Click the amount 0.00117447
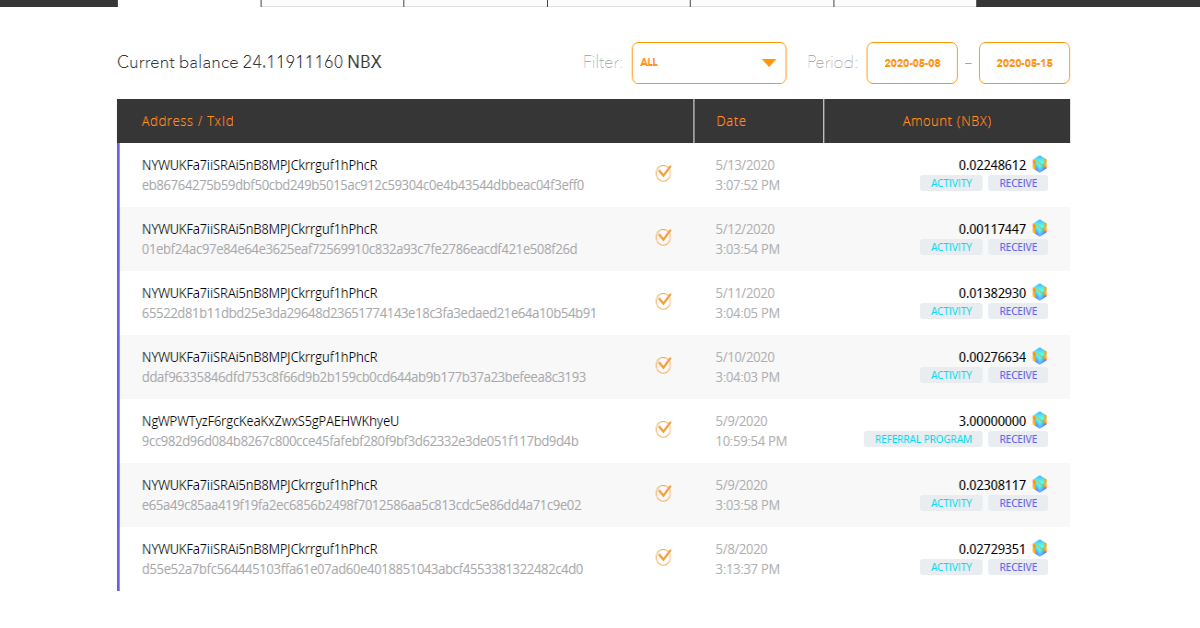 pos(992,229)
